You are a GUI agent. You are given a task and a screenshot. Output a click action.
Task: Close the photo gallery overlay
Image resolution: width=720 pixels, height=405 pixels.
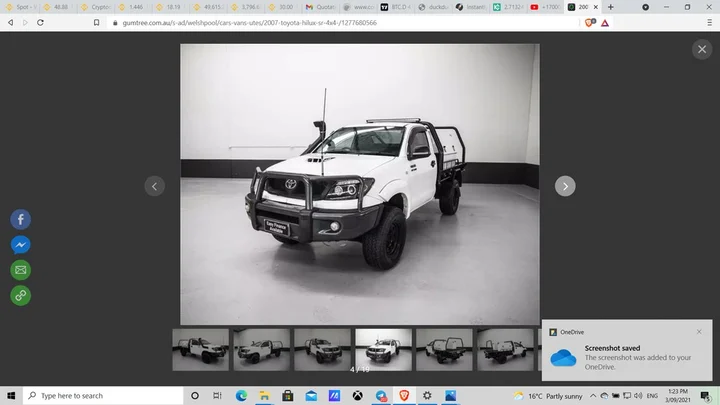pos(702,49)
